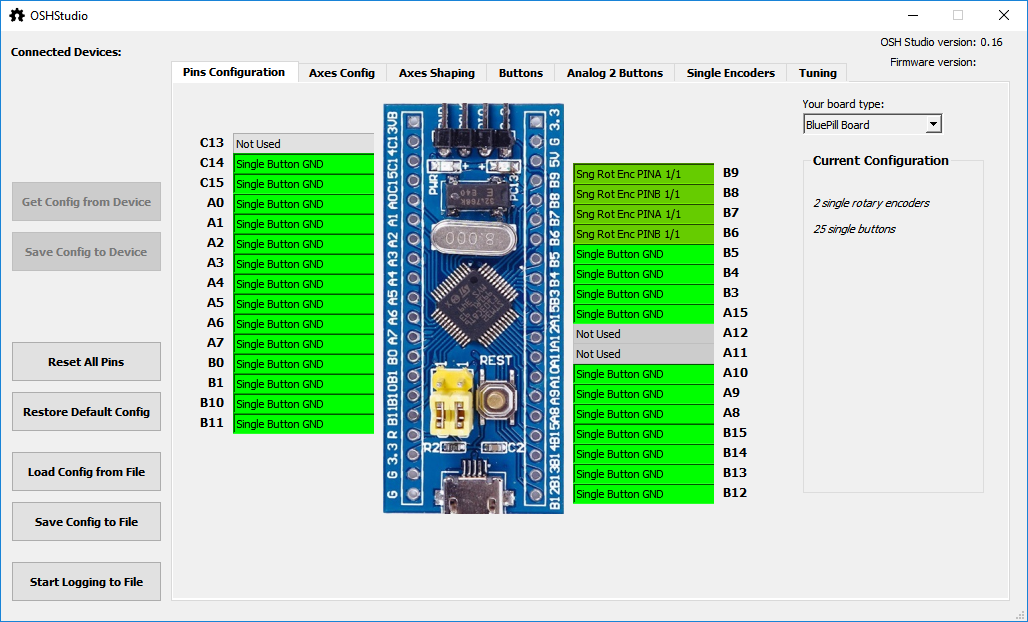Screen dimensions: 1028x622
Task: Click the BluePill board image
Action: point(473,308)
